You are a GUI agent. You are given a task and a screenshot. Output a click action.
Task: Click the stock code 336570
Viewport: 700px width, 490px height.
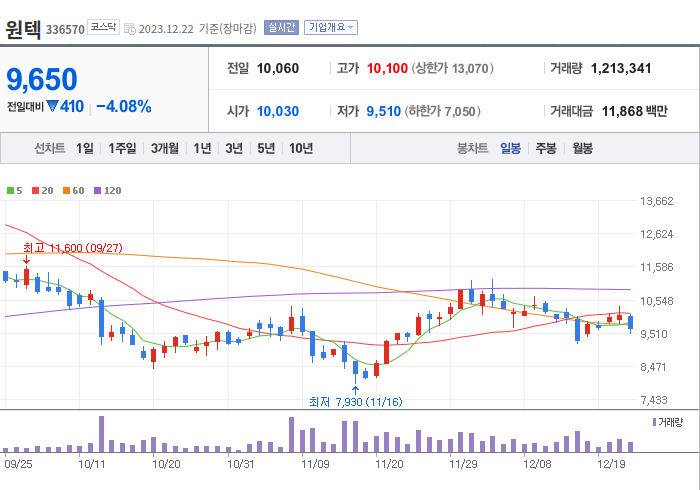pyautogui.click(x=65, y=30)
